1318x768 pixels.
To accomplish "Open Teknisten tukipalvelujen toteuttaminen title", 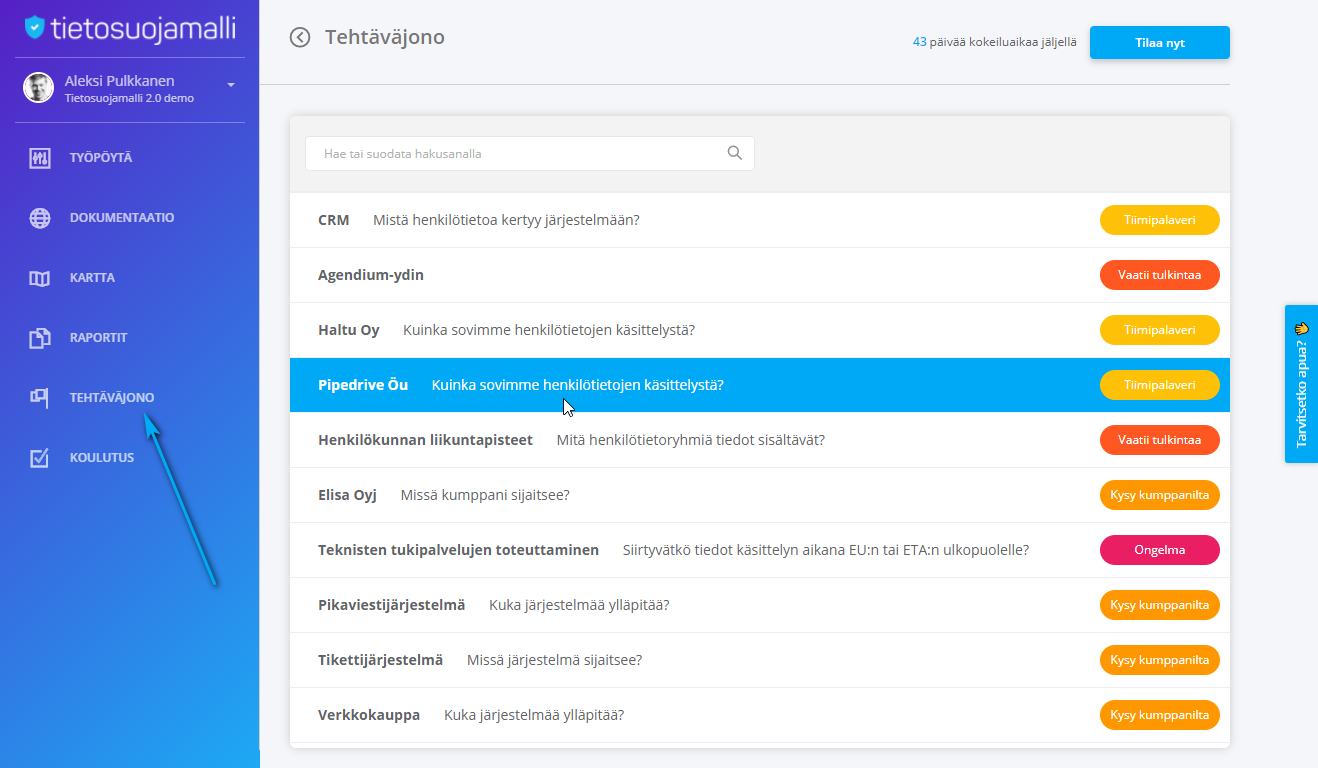I will click(458, 550).
